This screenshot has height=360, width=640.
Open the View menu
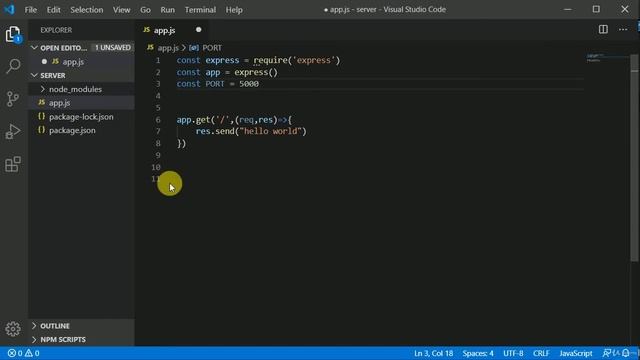click(x=121, y=9)
